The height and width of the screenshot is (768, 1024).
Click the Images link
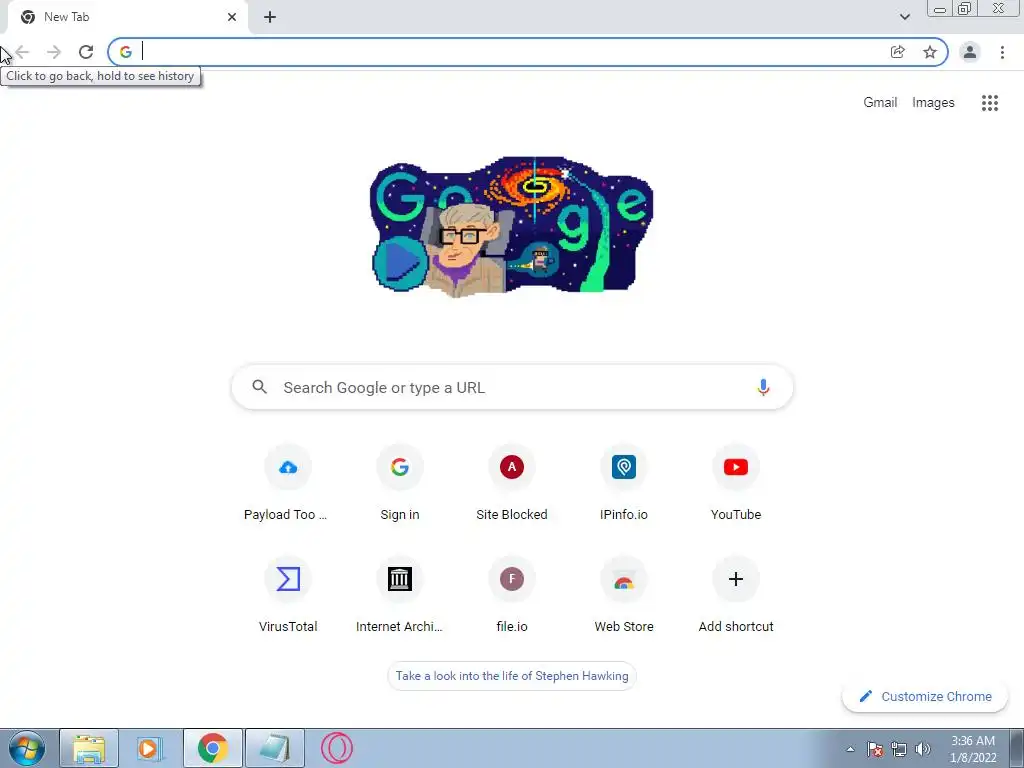point(933,103)
